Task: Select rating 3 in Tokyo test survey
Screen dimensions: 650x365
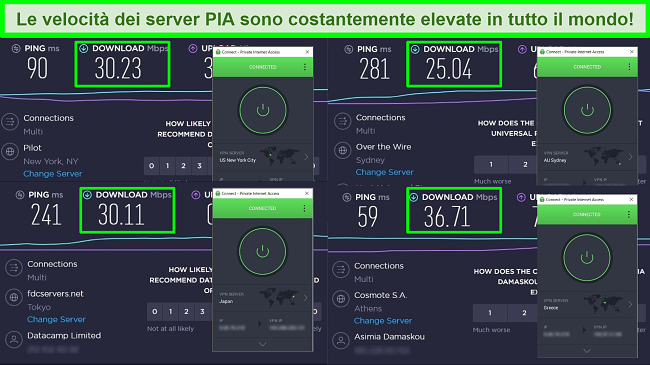Action: (202, 311)
